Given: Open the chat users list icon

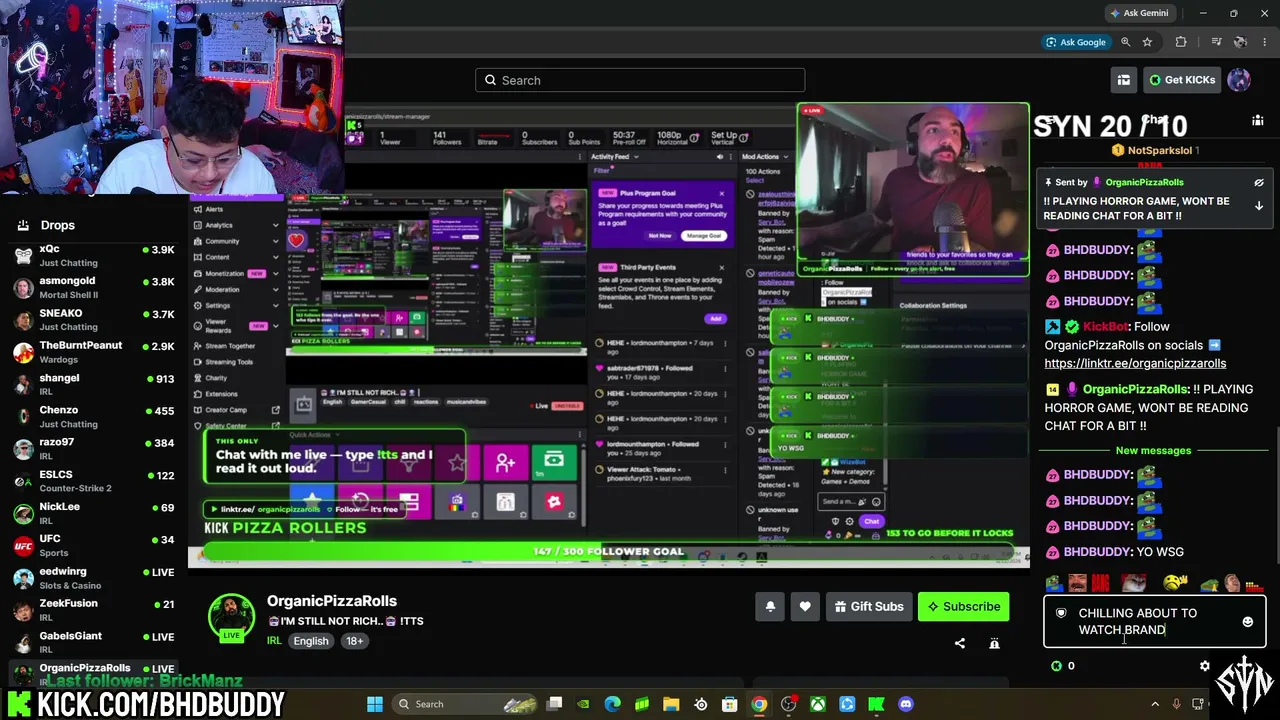Looking at the screenshot, I should pos(1257,121).
